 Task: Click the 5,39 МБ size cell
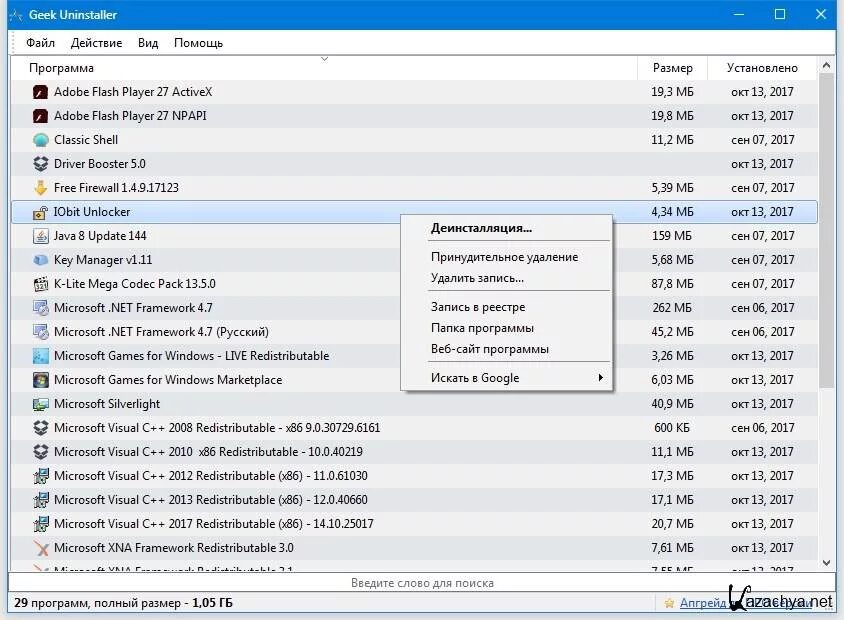point(672,188)
